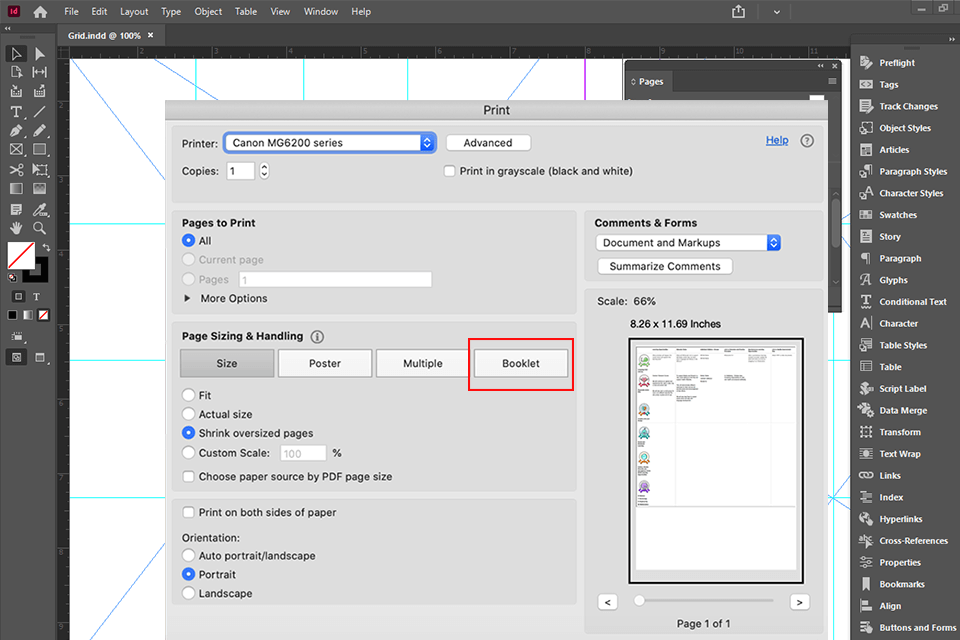Choose the Pen tool
Viewport: 960px width, 640px height.
point(16,130)
